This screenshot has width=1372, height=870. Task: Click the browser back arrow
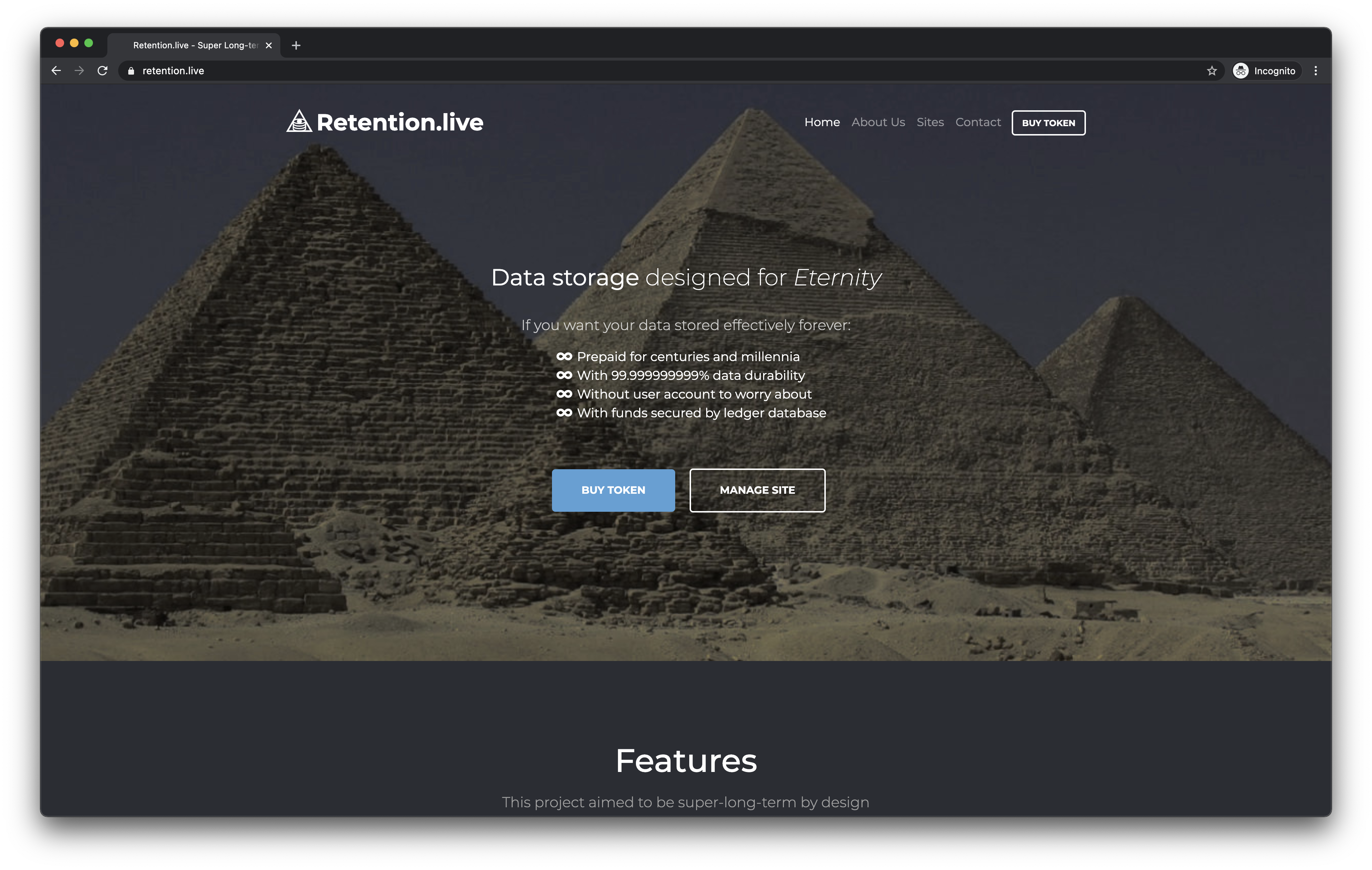point(56,71)
